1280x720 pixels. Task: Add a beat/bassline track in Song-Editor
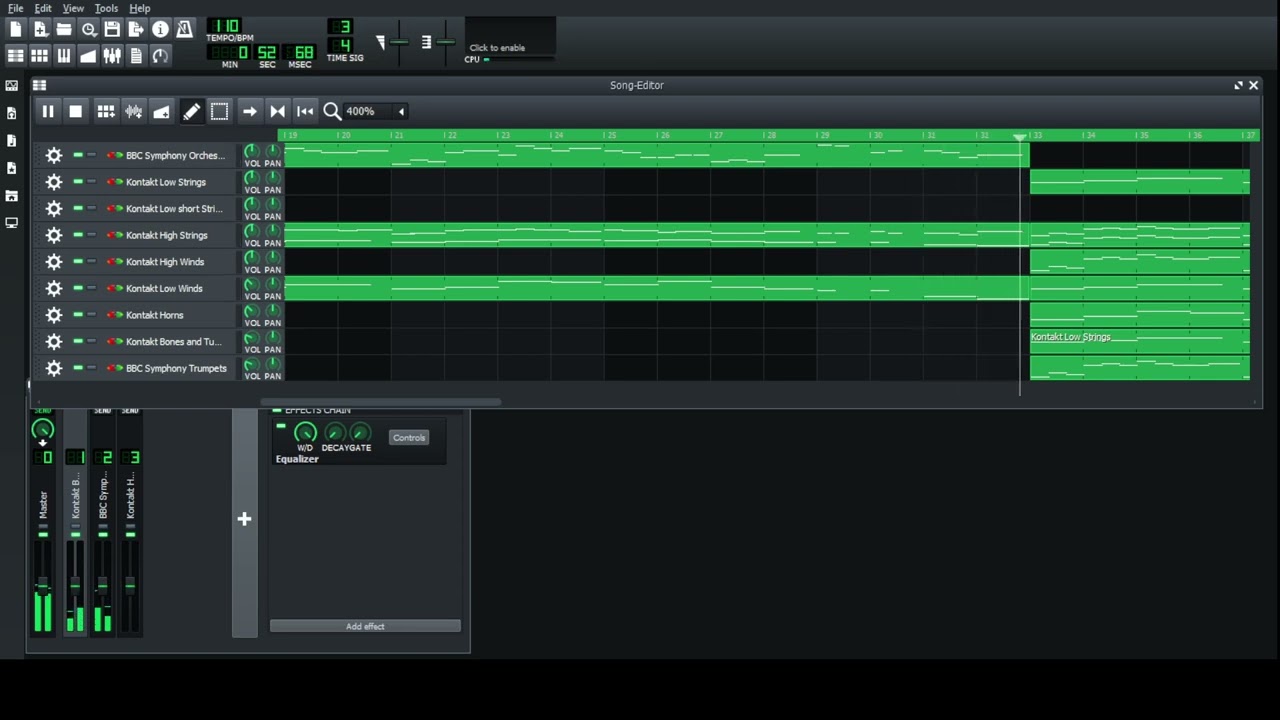(105, 111)
